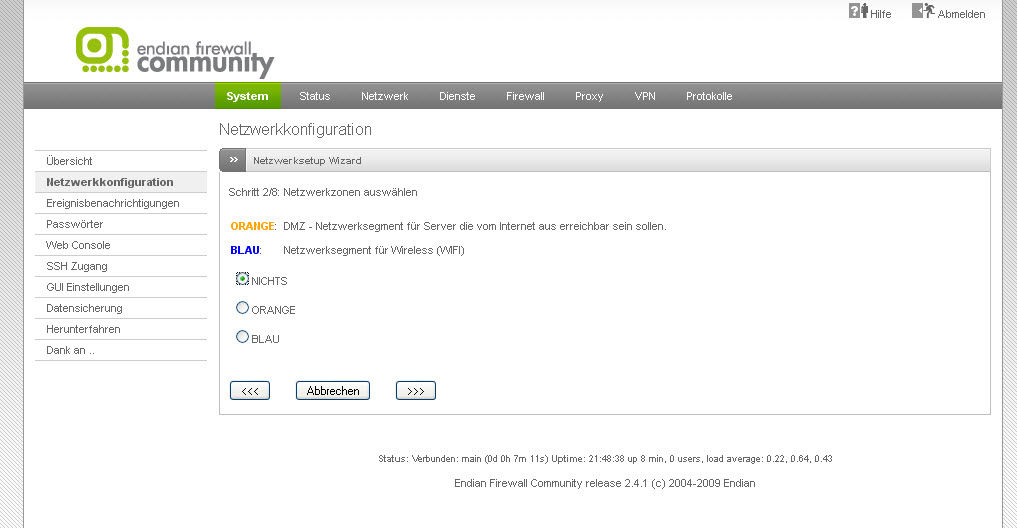Click the Netzwerksetup Wizard double-arrow icon
Image resolution: width=1017 pixels, height=528 pixels.
[232, 160]
